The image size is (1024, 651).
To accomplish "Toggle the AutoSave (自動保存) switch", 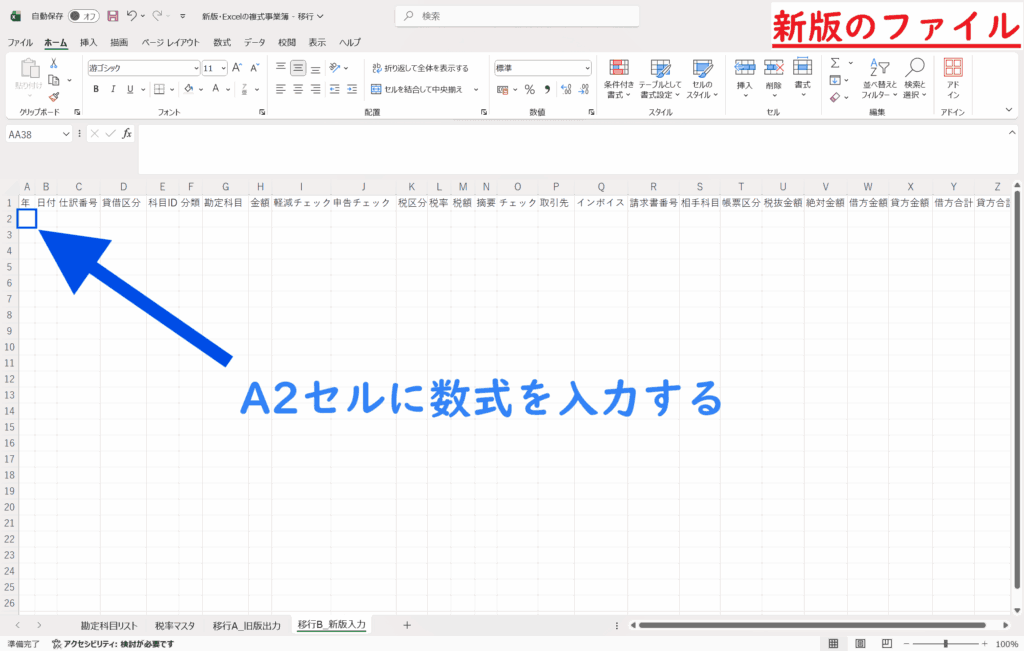I will coord(84,16).
